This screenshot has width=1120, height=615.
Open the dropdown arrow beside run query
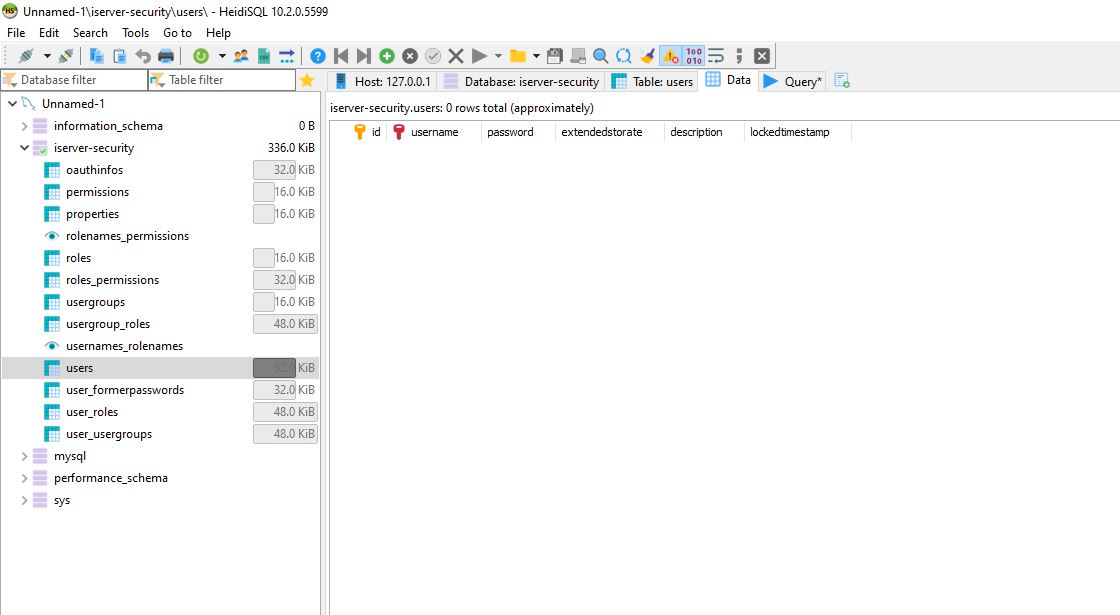point(498,56)
